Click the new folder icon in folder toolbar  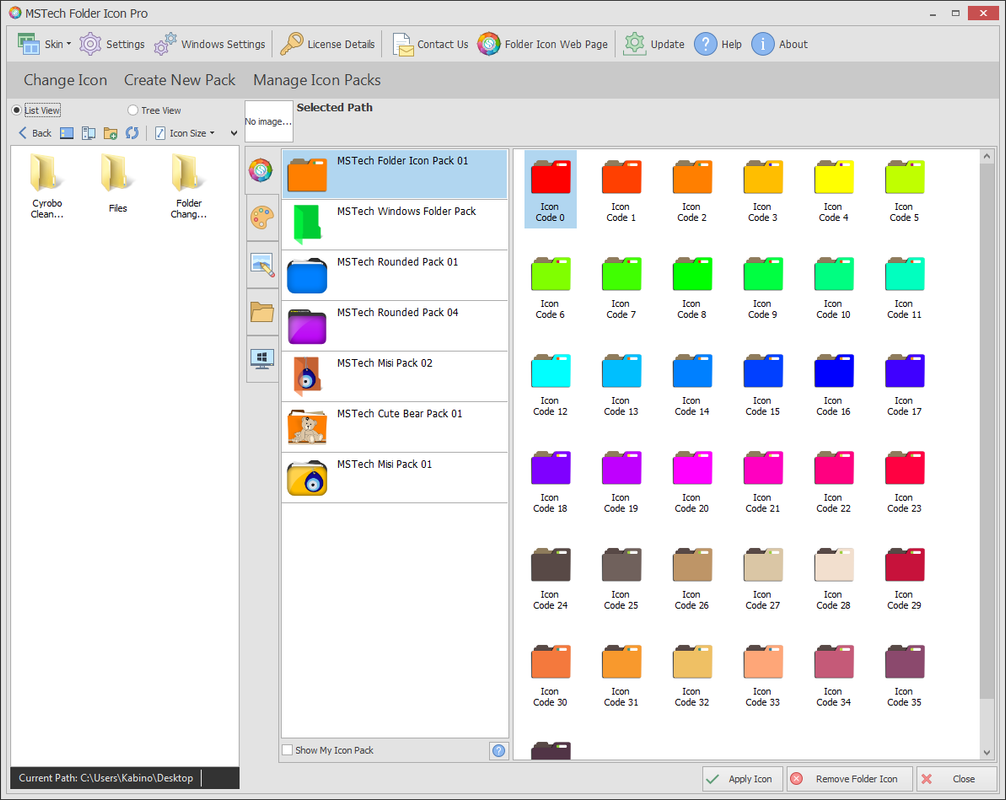click(x=110, y=133)
